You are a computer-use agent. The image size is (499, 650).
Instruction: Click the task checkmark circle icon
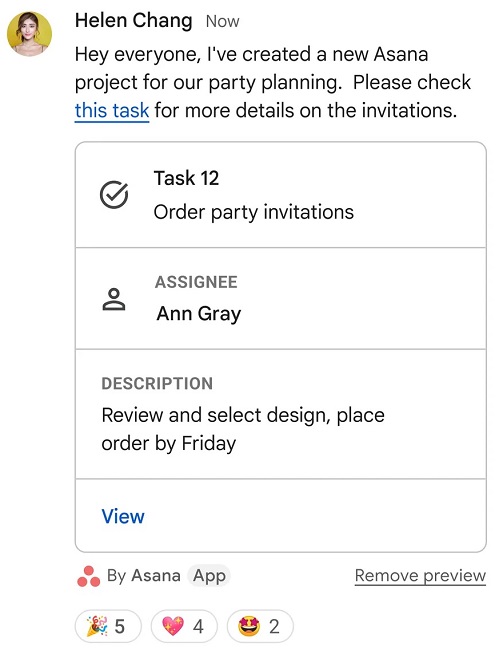click(114, 195)
